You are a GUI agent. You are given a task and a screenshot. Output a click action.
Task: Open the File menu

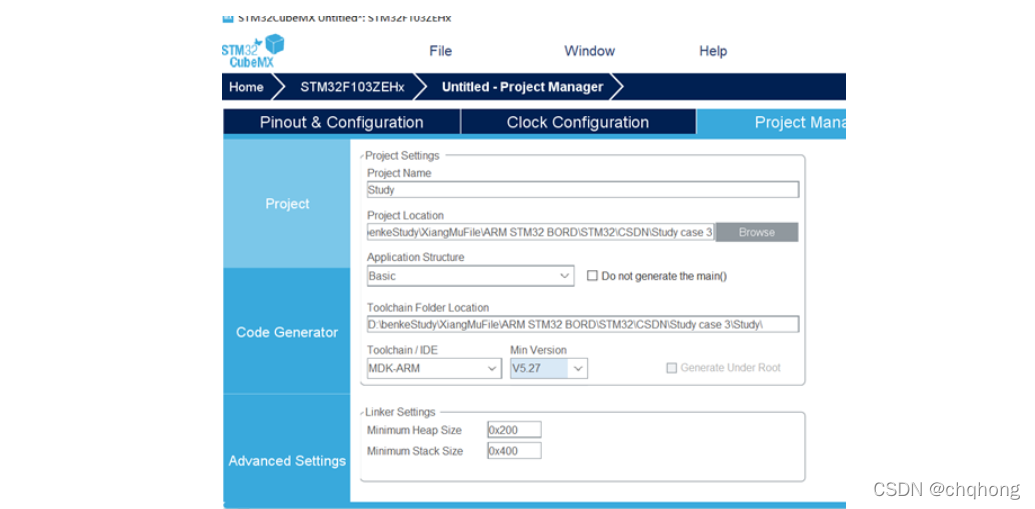pos(440,51)
